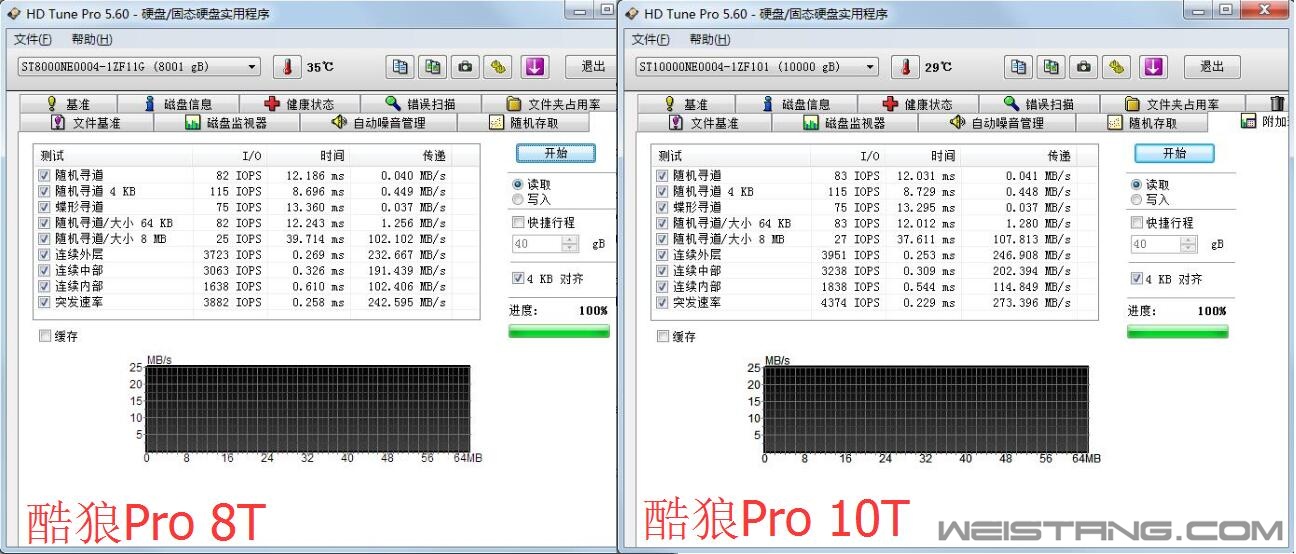The width and height of the screenshot is (1296, 554).
Task: Select the 随机存取 tab in right window
Action: (1142, 123)
